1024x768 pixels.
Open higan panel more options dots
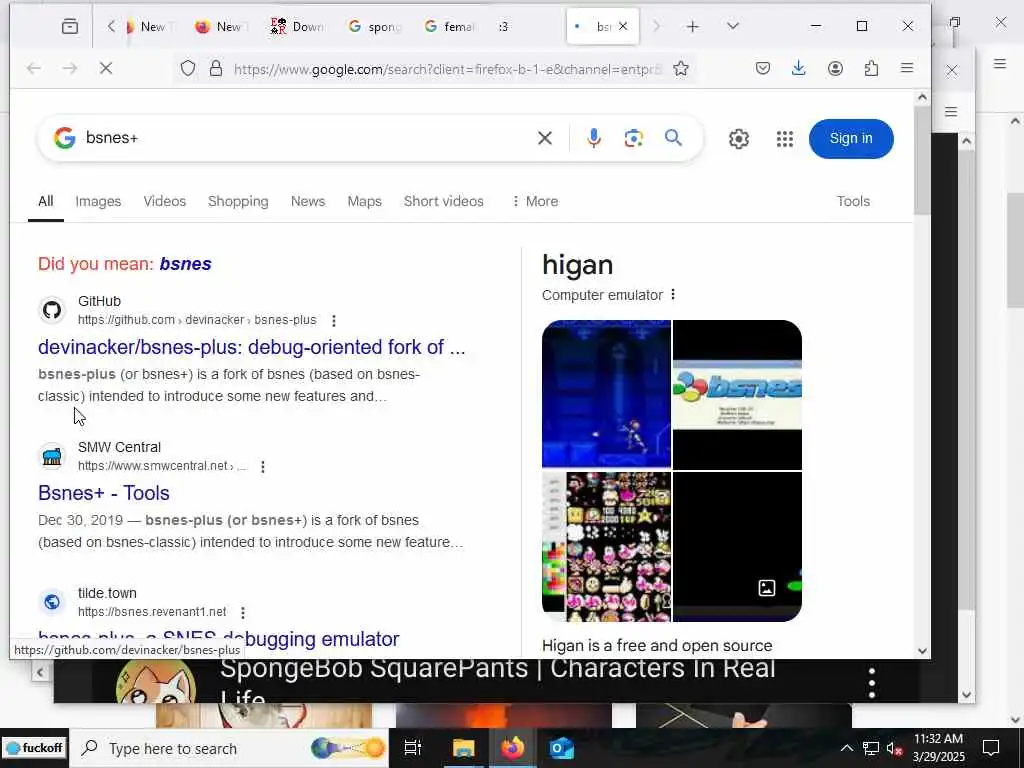click(x=673, y=295)
